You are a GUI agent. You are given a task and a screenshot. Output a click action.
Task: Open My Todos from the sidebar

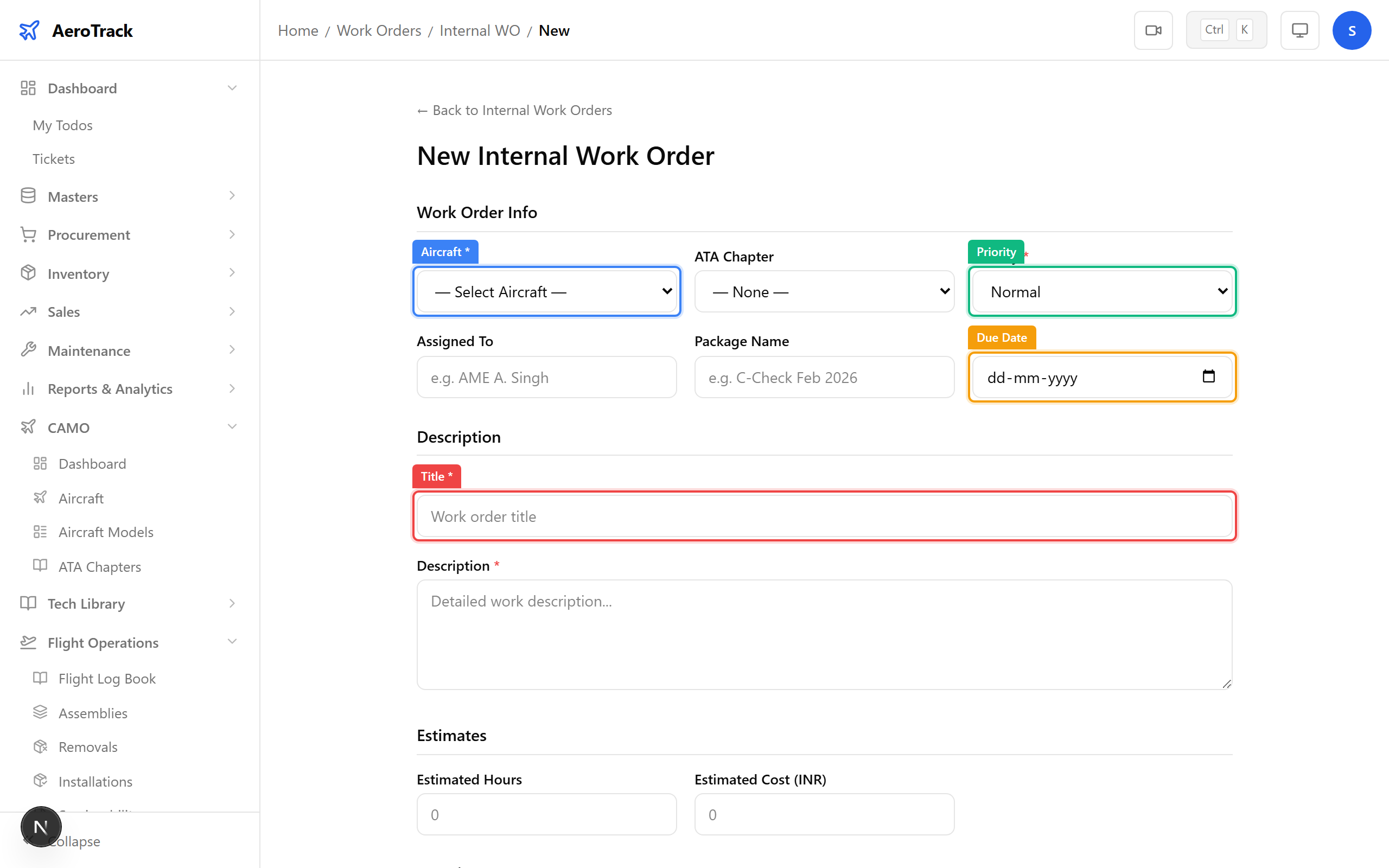[62, 125]
